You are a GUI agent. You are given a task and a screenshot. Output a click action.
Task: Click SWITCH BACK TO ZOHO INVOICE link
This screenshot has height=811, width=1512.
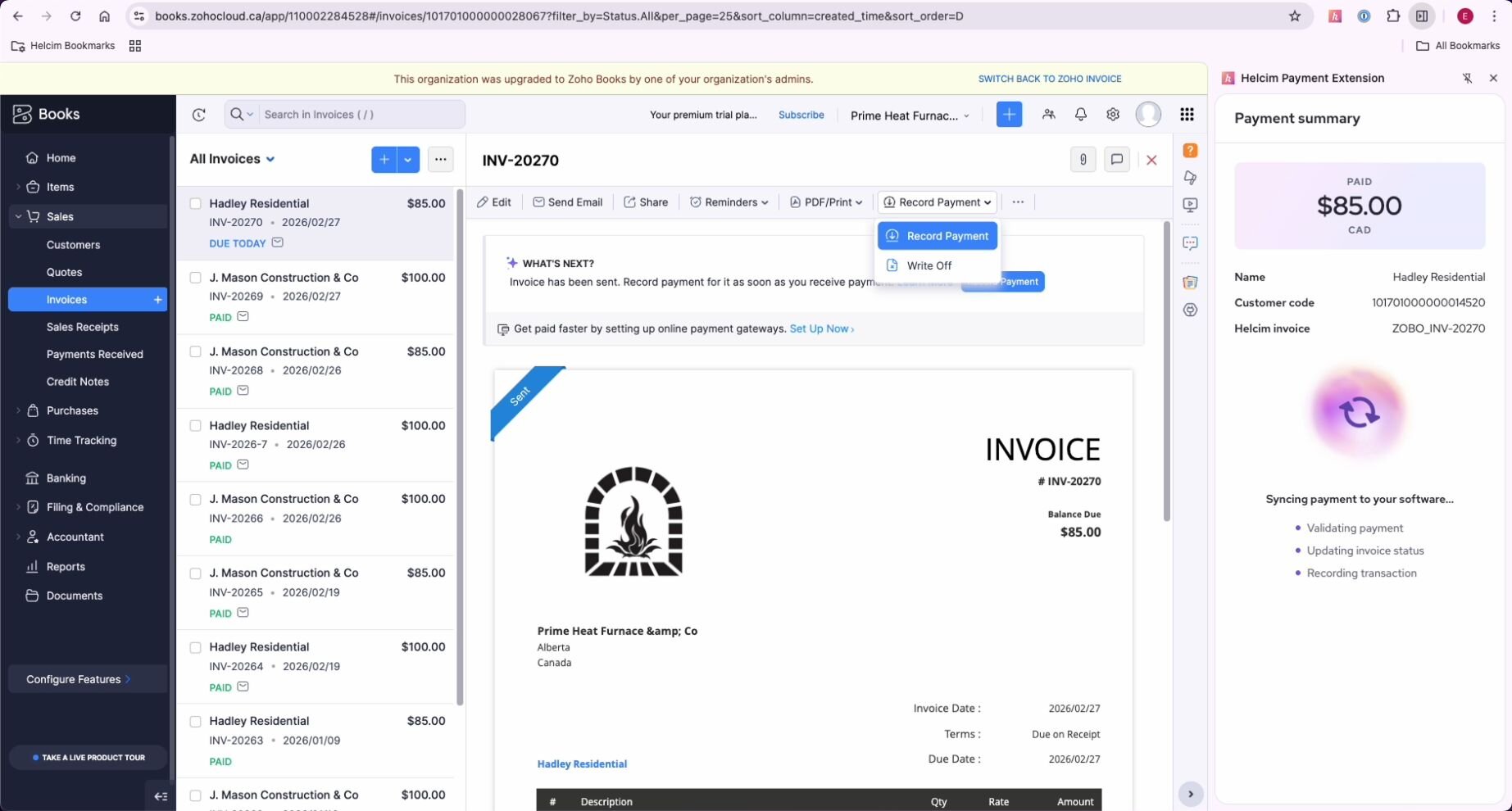[x=1049, y=79]
